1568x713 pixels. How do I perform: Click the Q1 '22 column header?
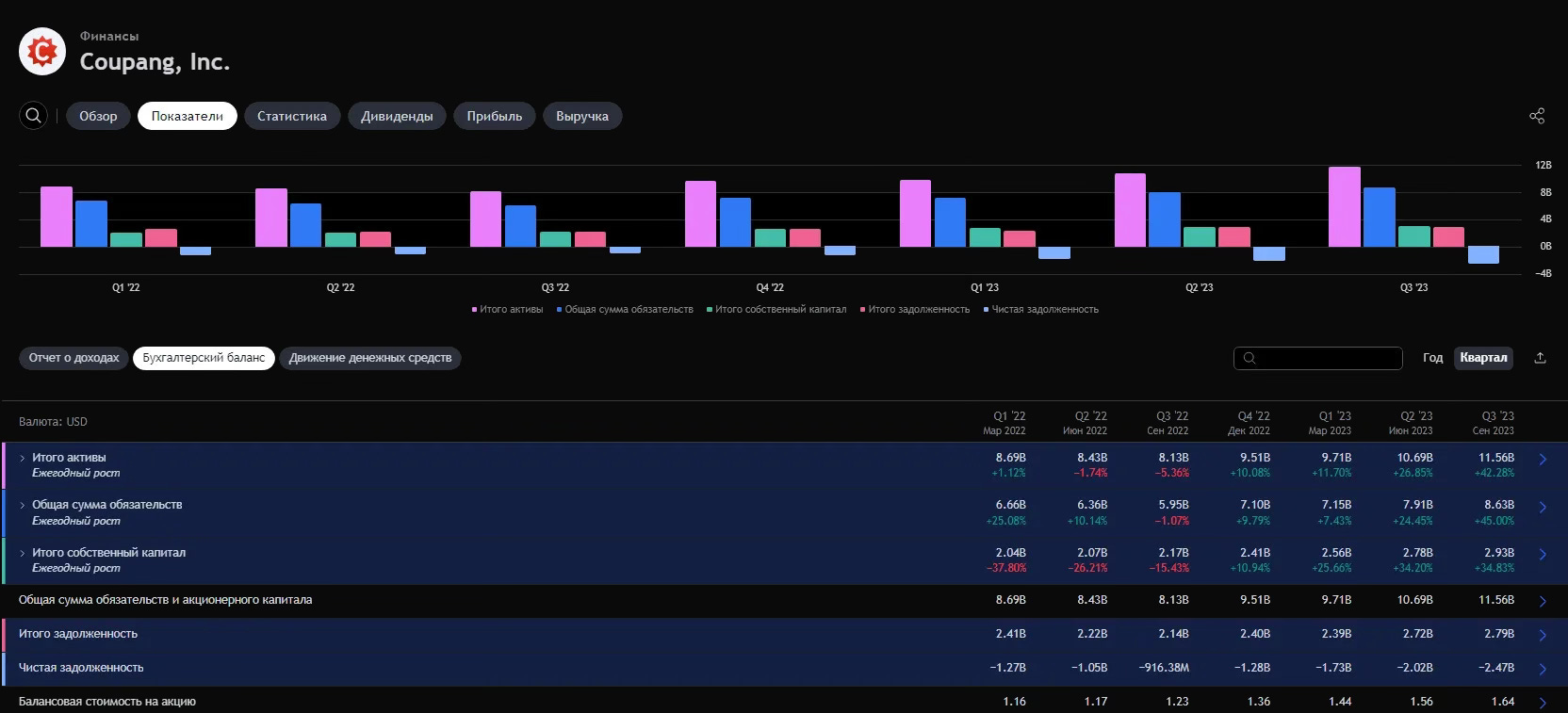(1004, 423)
